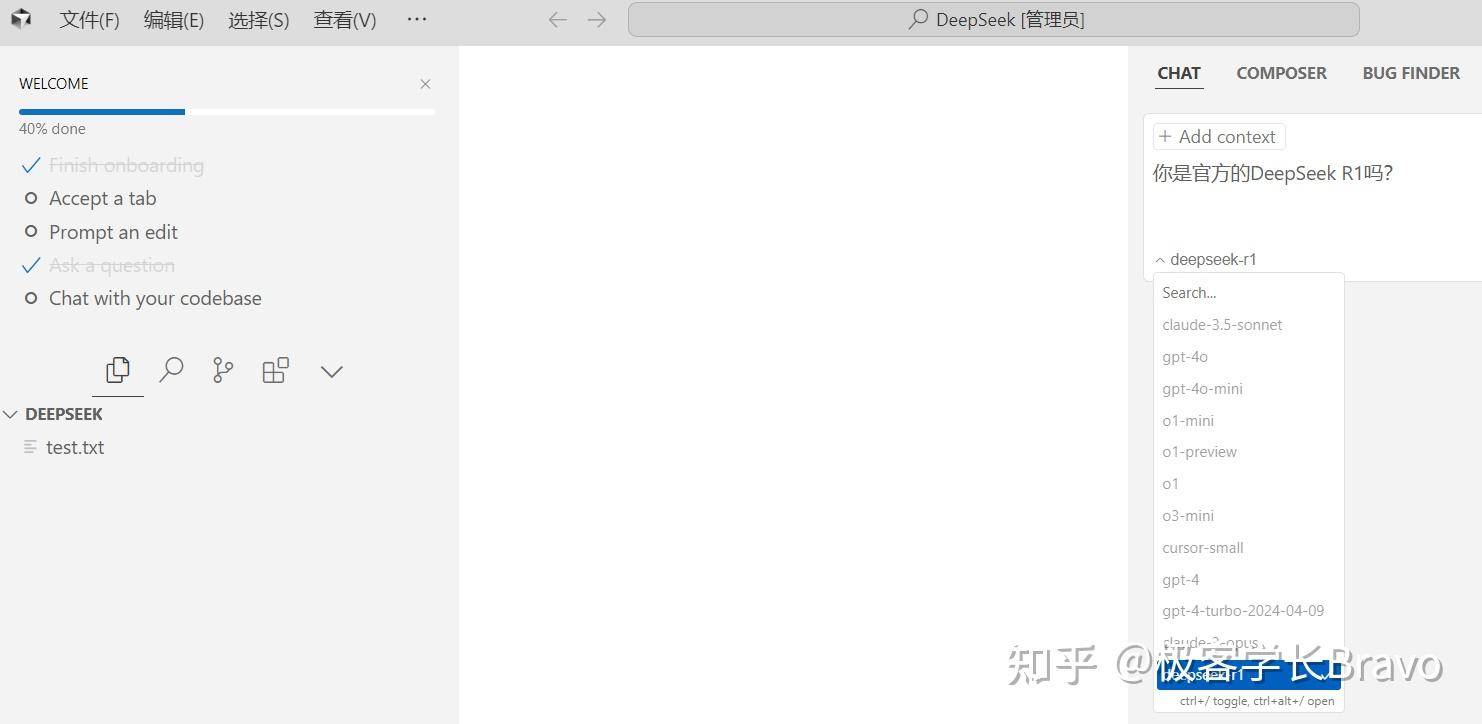This screenshot has height=724, width=1482.
Task: Select the Ask a question checked item
Action: tap(99, 265)
